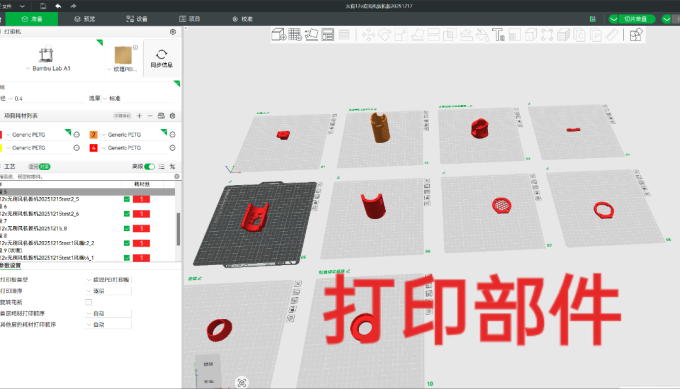Click the Add model cube icon
This screenshot has height=389, width=680.
point(278,34)
